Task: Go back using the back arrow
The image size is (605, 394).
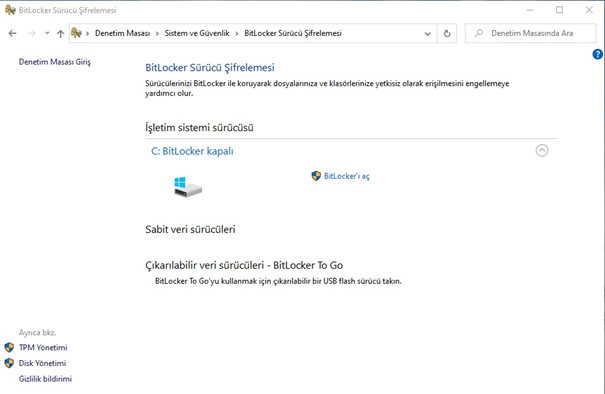Action: 12,34
